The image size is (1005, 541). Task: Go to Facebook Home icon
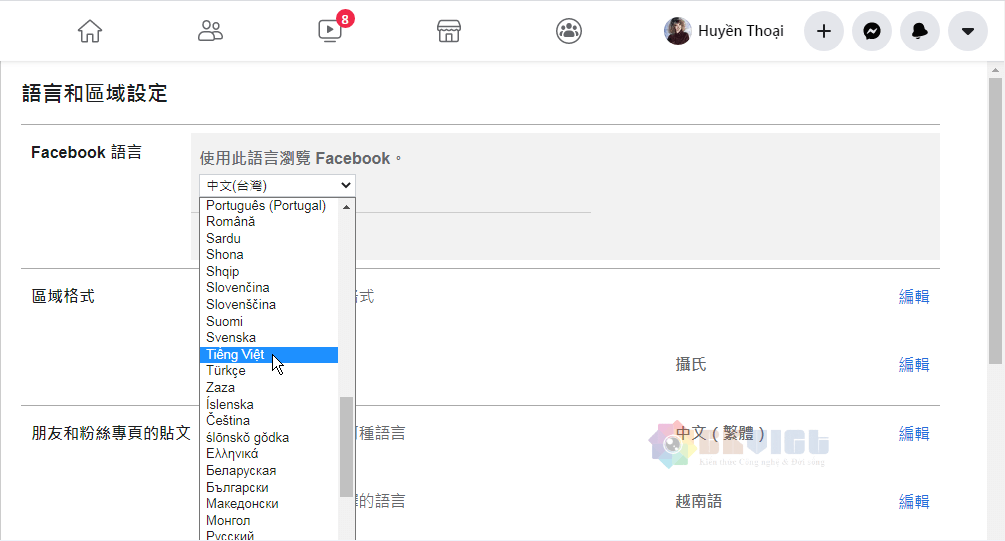pos(90,31)
